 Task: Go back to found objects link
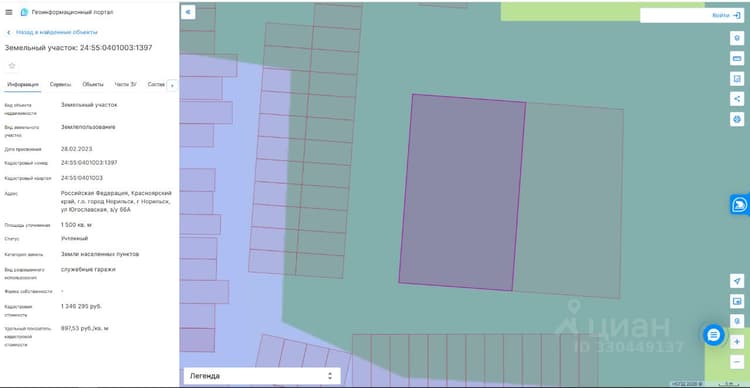(56, 32)
